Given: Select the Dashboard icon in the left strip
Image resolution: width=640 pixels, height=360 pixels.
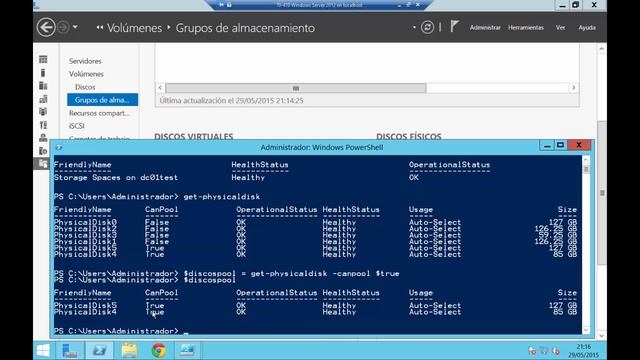Looking at the screenshot, I should pyautogui.click(x=43, y=60).
